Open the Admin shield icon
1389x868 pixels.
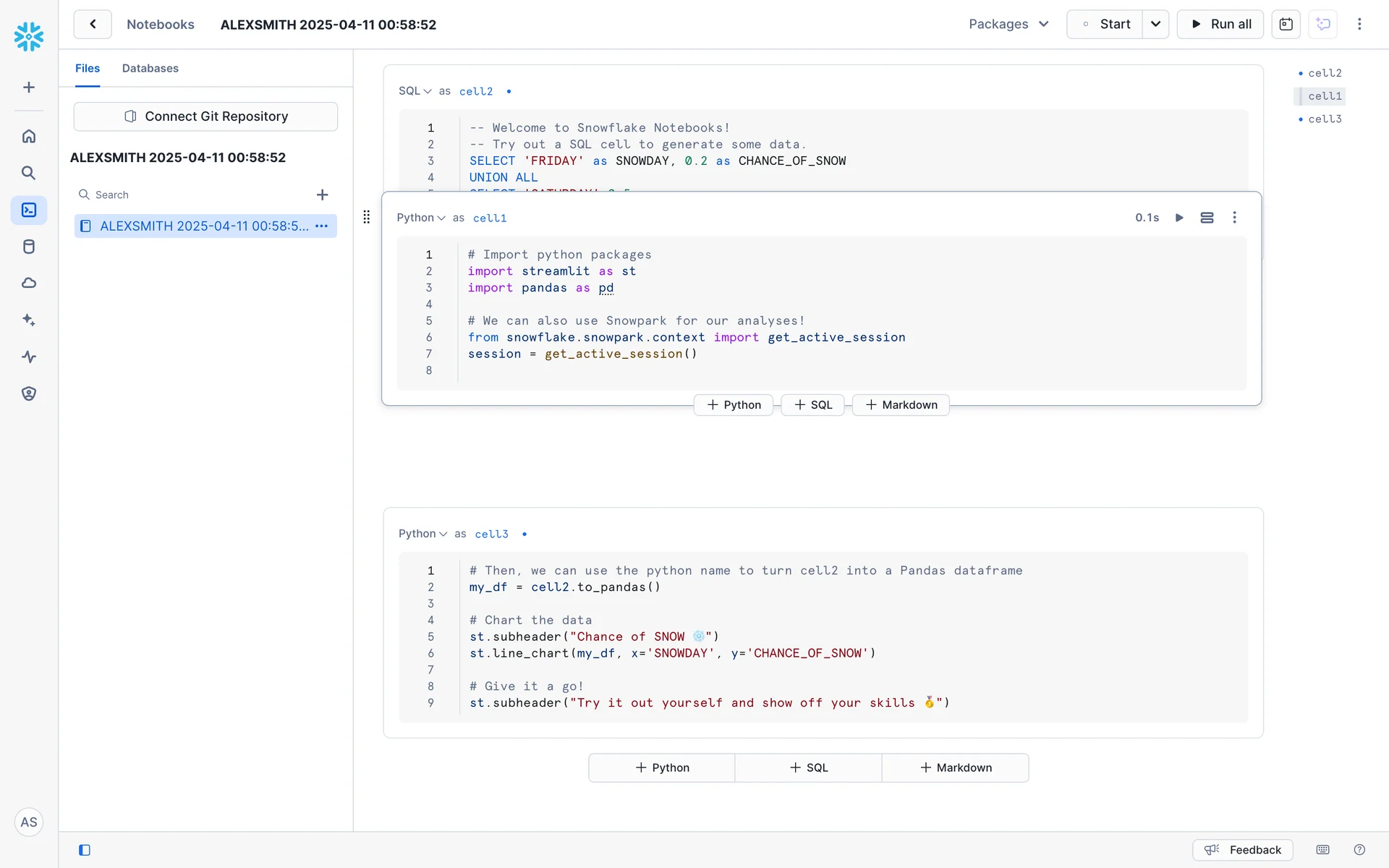click(x=29, y=393)
